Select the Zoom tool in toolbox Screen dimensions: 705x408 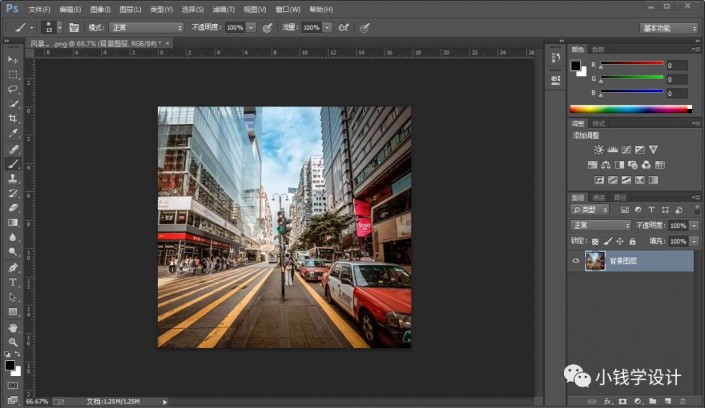click(13, 342)
